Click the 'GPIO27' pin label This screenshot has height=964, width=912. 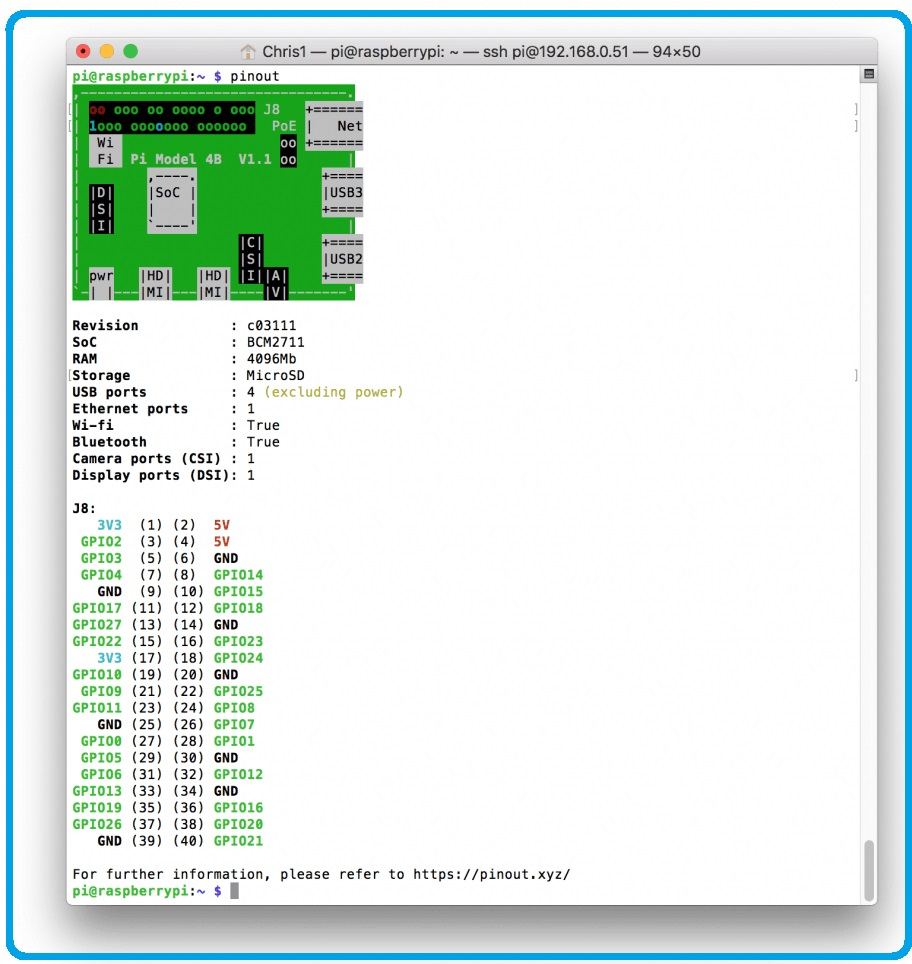97,624
